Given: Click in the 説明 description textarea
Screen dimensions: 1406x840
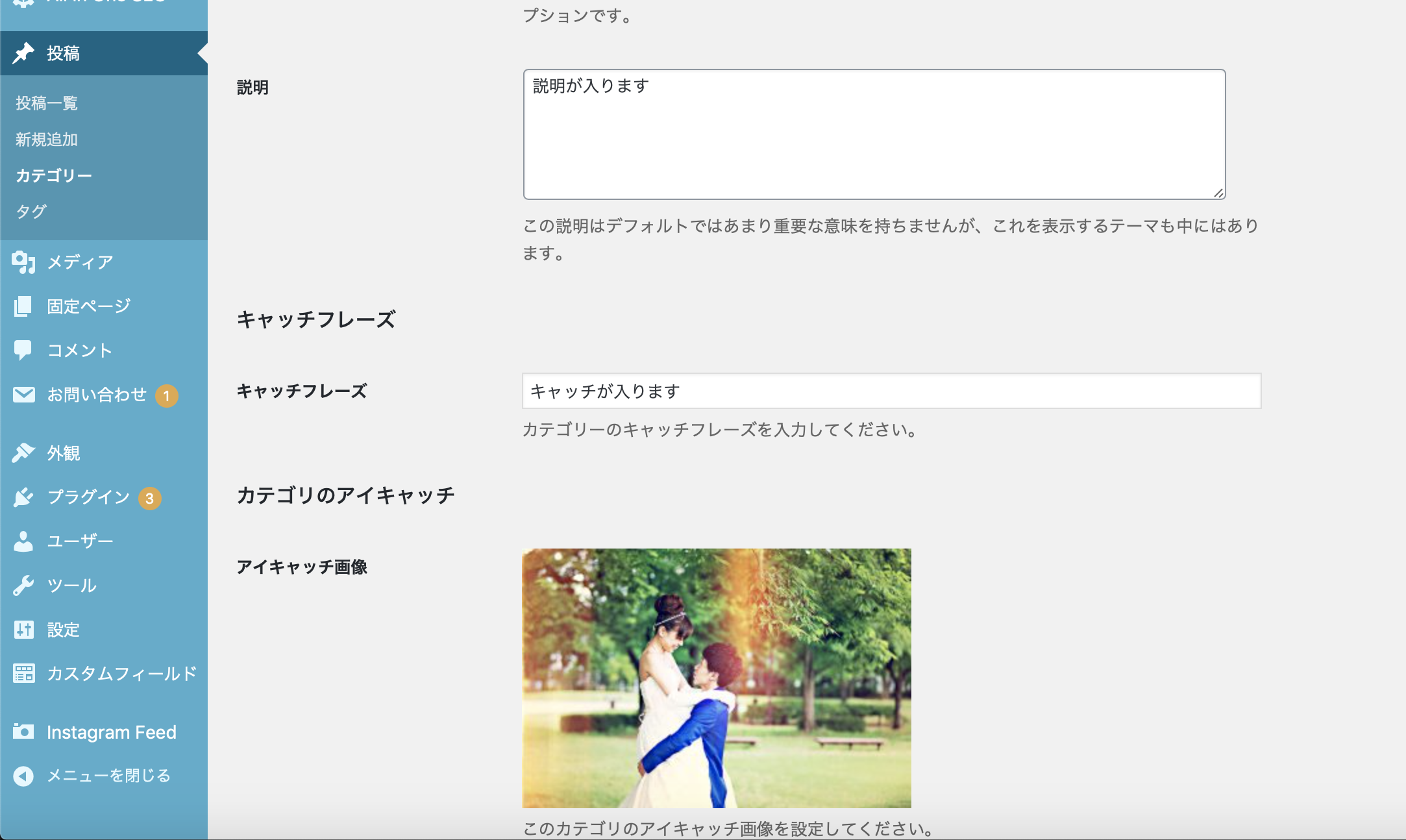Looking at the screenshot, I should [874, 134].
